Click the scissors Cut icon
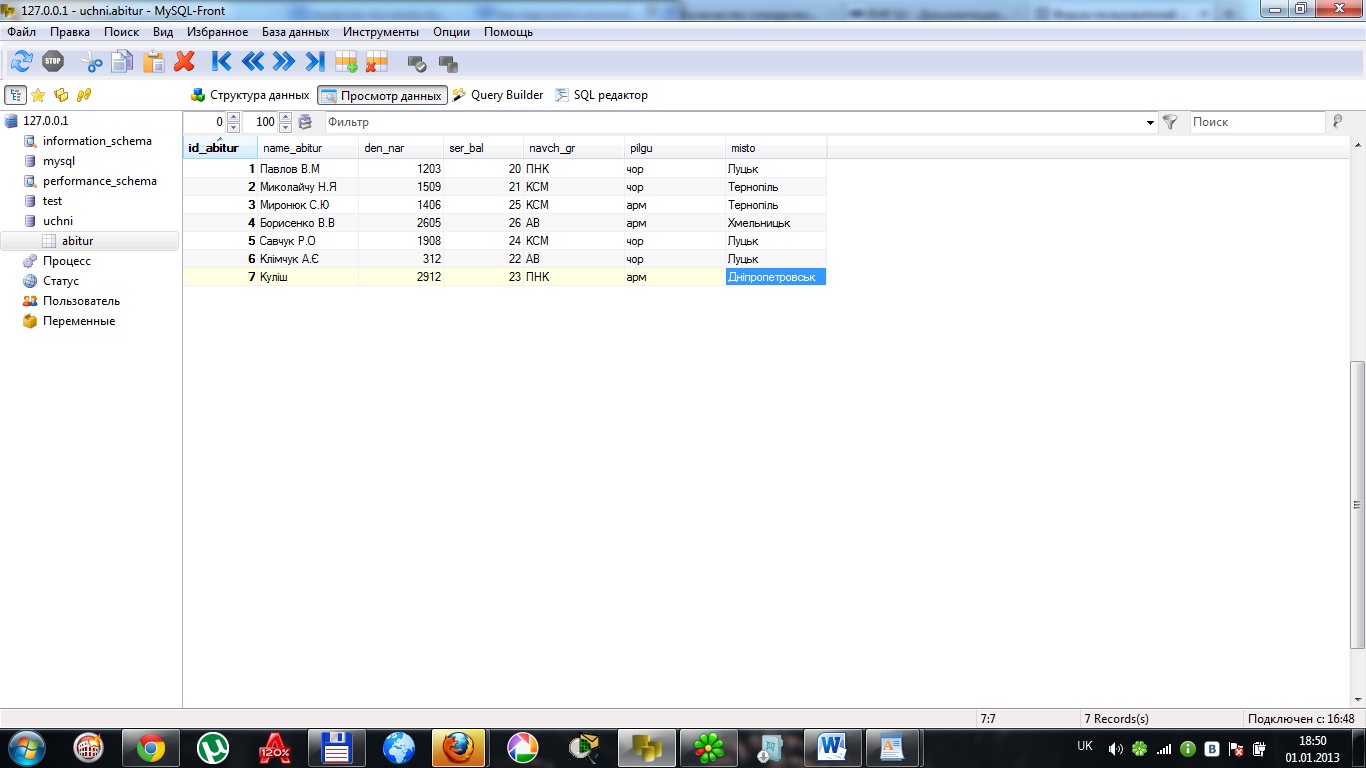This screenshot has height=768, width=1366. coord(92,62)
